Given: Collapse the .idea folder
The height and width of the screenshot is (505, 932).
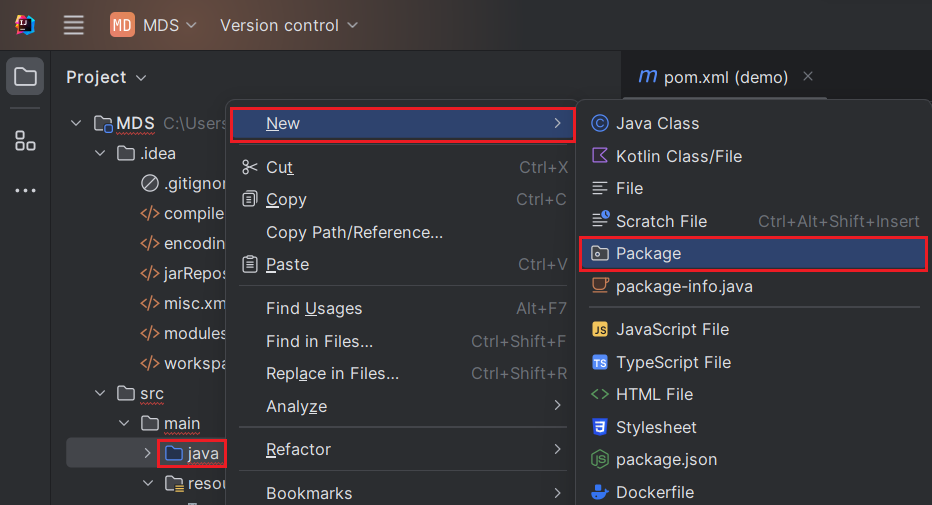Looking at the screenshot, I should (x=100, y=153).
